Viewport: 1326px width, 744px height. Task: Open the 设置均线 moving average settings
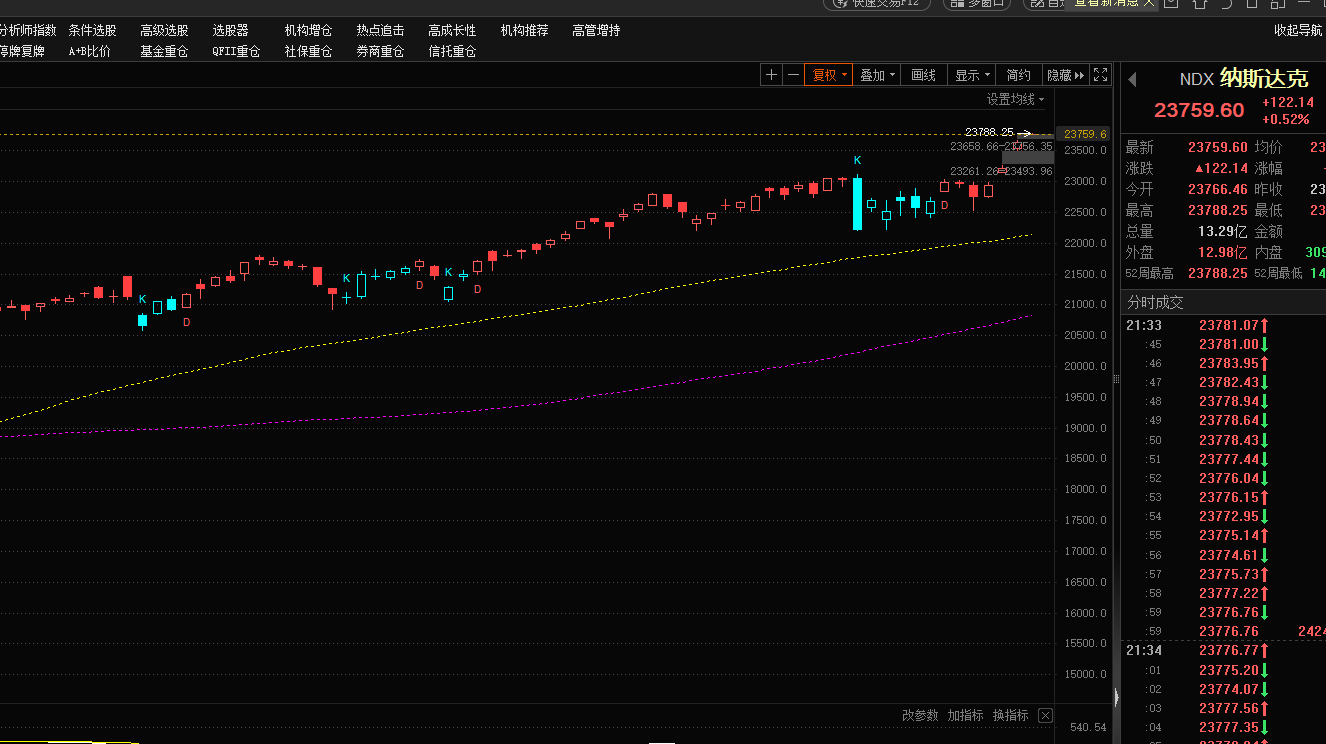click(1015, 99)
